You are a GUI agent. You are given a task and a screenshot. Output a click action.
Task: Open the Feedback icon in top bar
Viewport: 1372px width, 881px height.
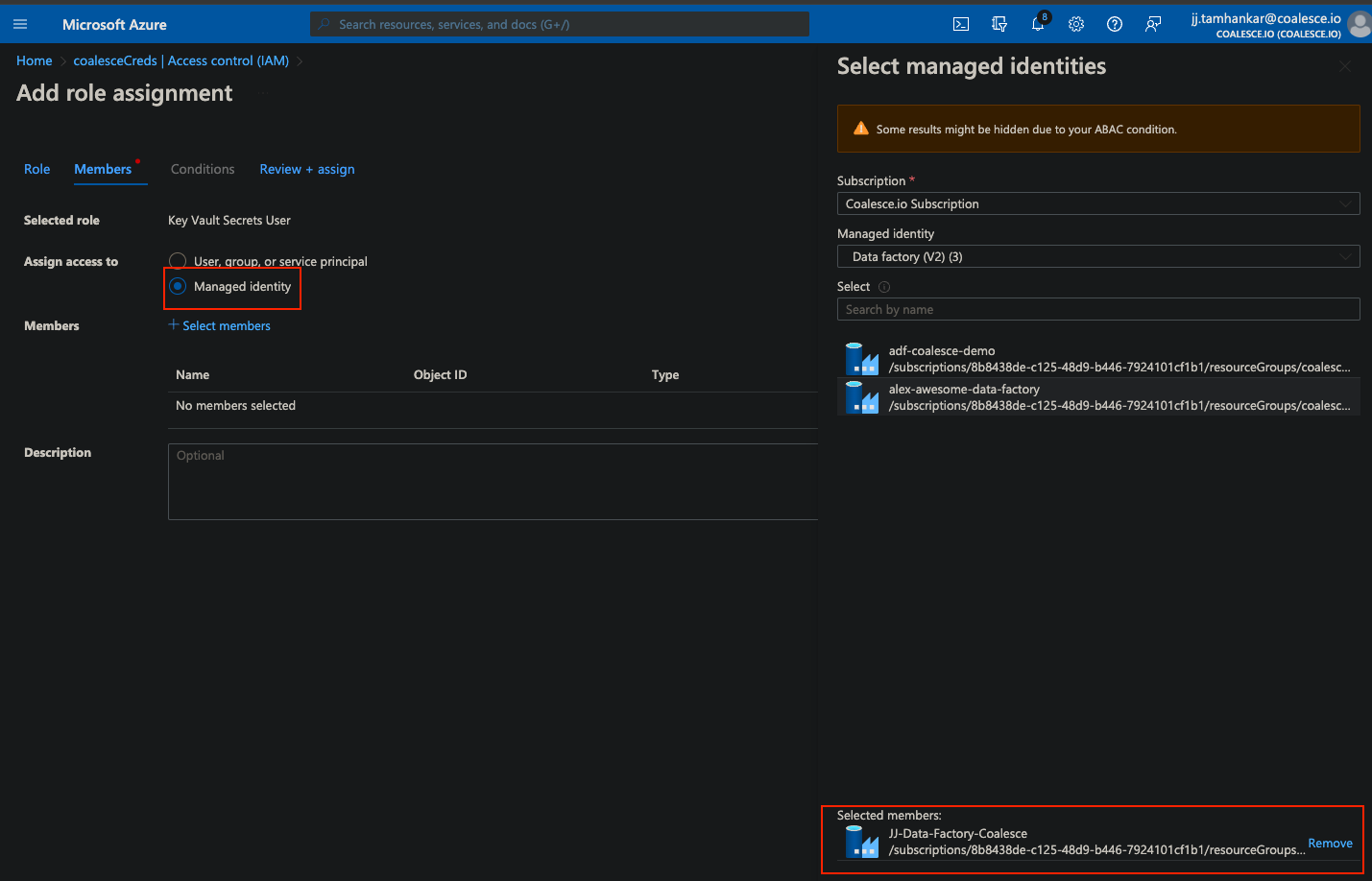[1153, 24]
